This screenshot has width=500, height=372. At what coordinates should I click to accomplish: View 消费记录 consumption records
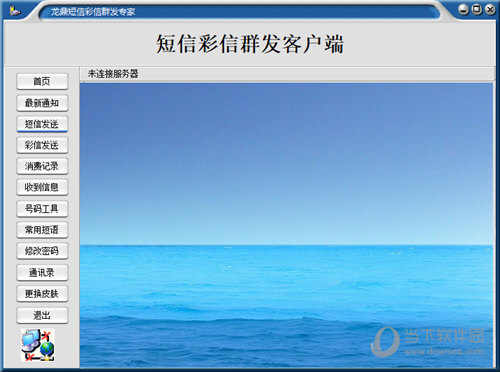point(42,166)
